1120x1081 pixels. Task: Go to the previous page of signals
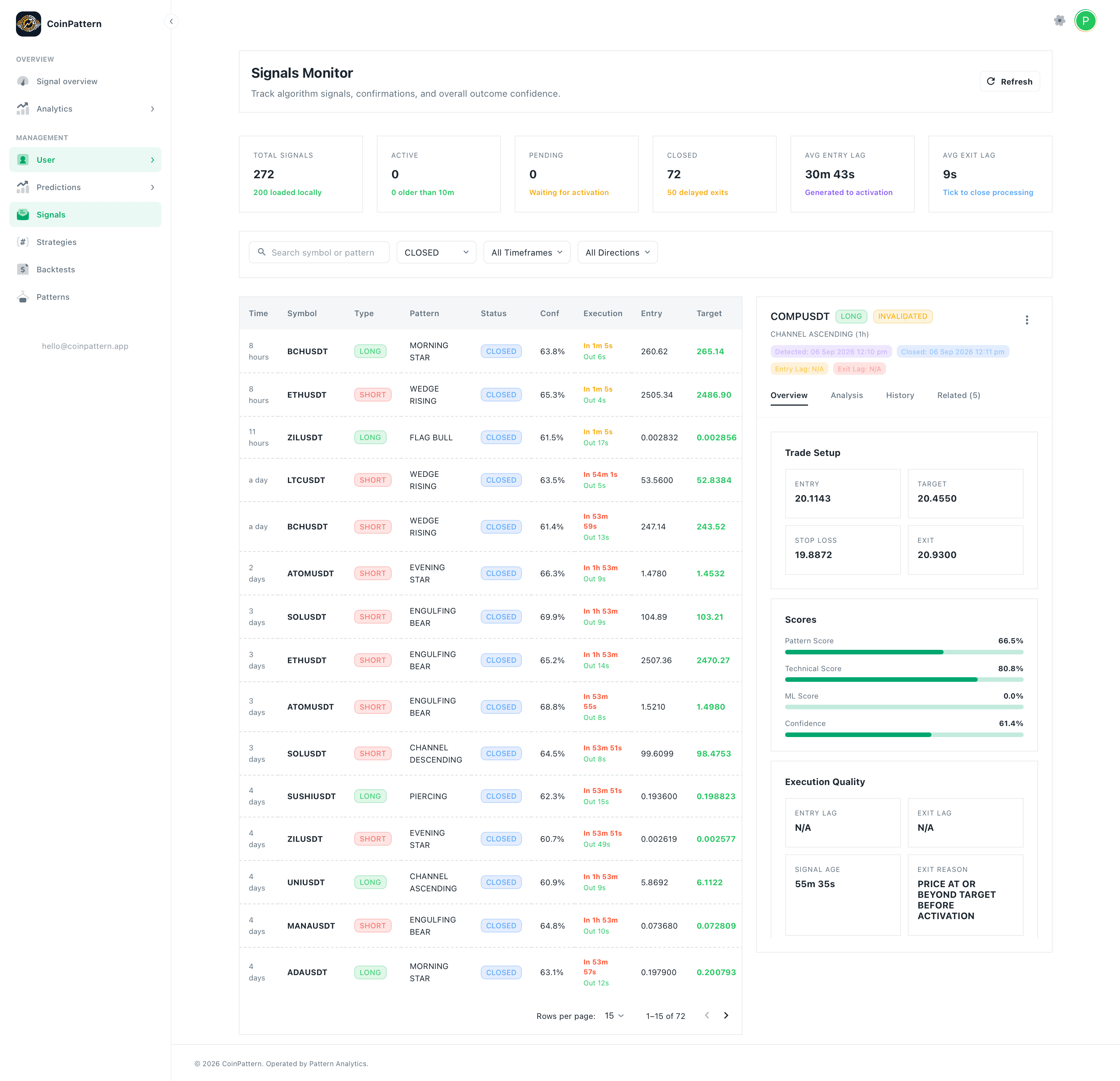point(707,1015)
